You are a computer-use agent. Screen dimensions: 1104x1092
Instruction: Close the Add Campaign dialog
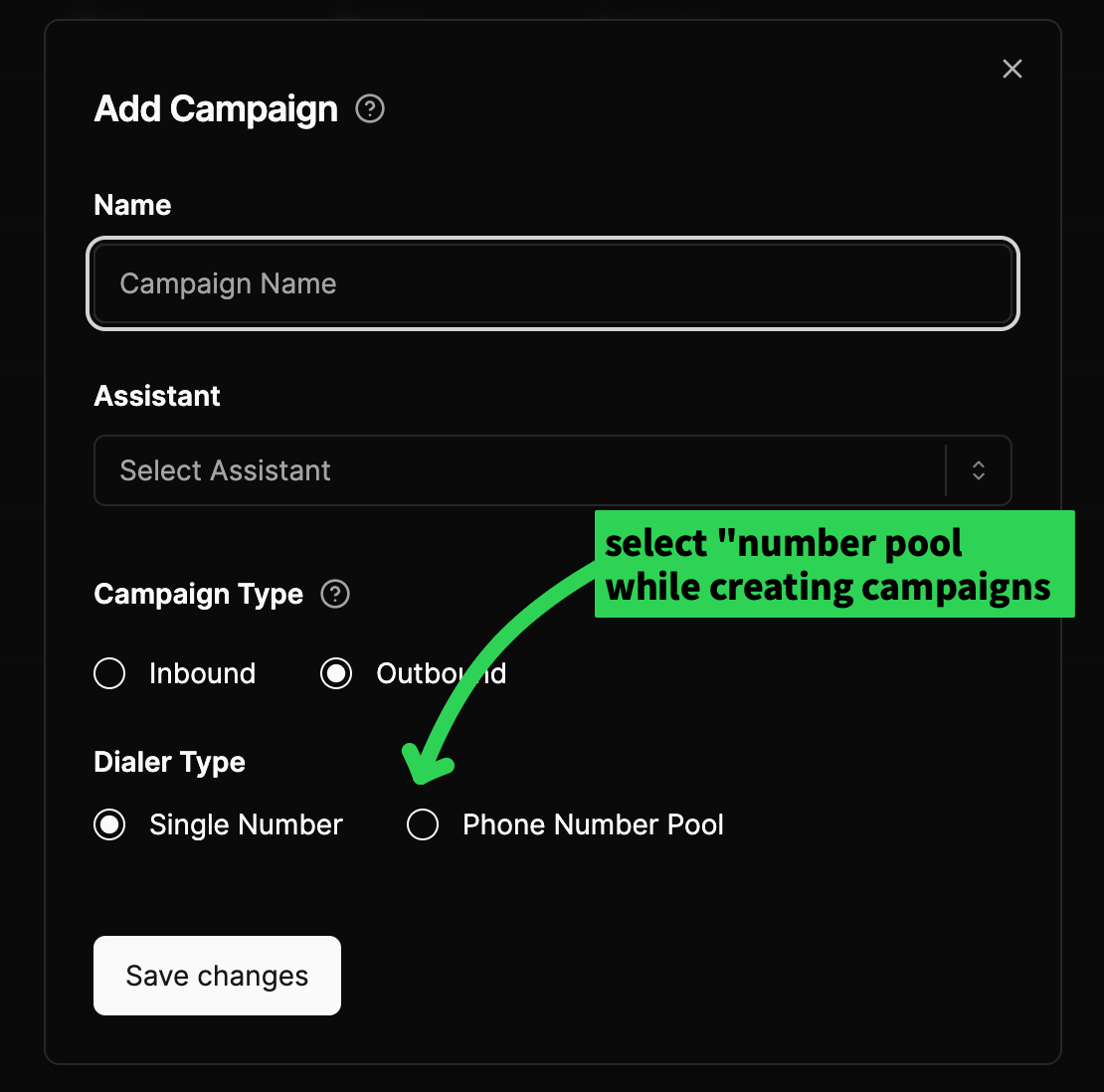pos(1012,69)
